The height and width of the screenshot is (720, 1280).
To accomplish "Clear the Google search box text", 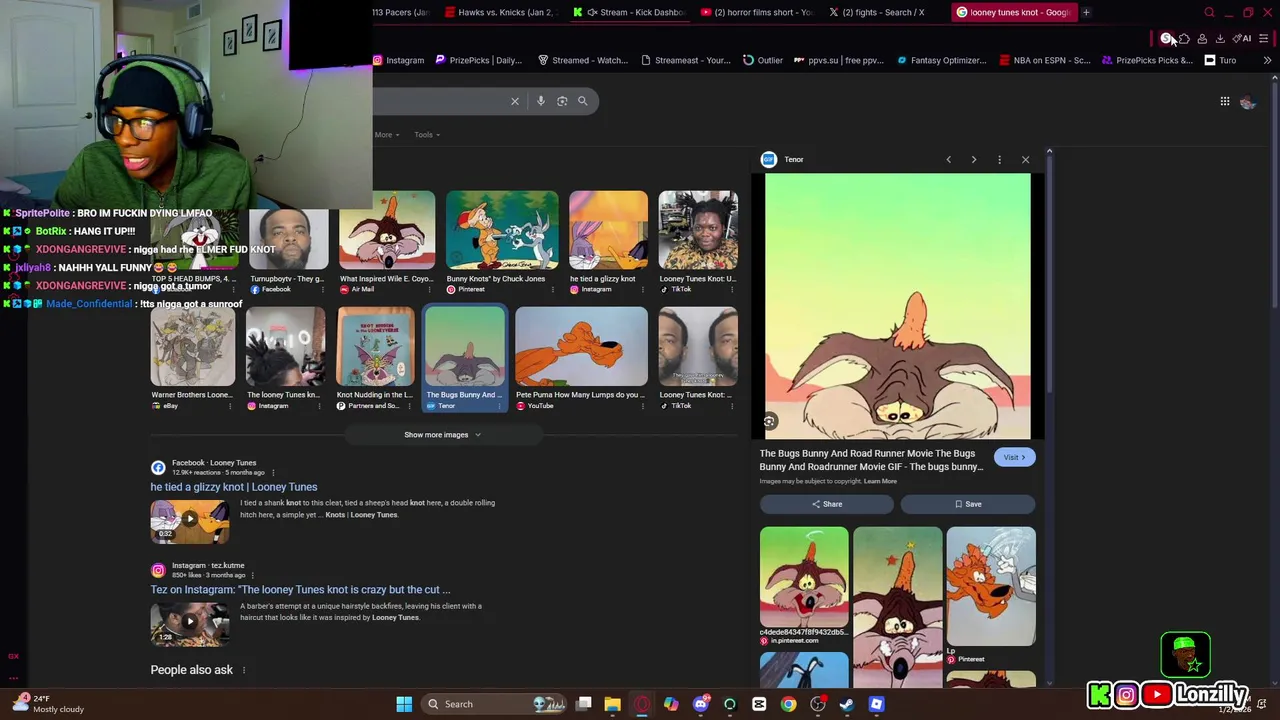I will [515, 101].
